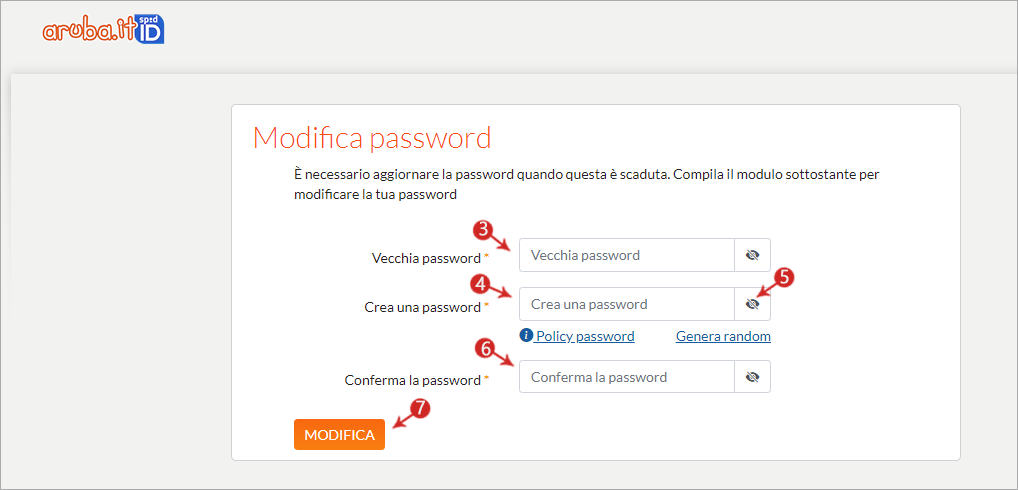This screenshot has width=1018, height=490.
Task: Click the Genera random link
Action: coord(723,336)
